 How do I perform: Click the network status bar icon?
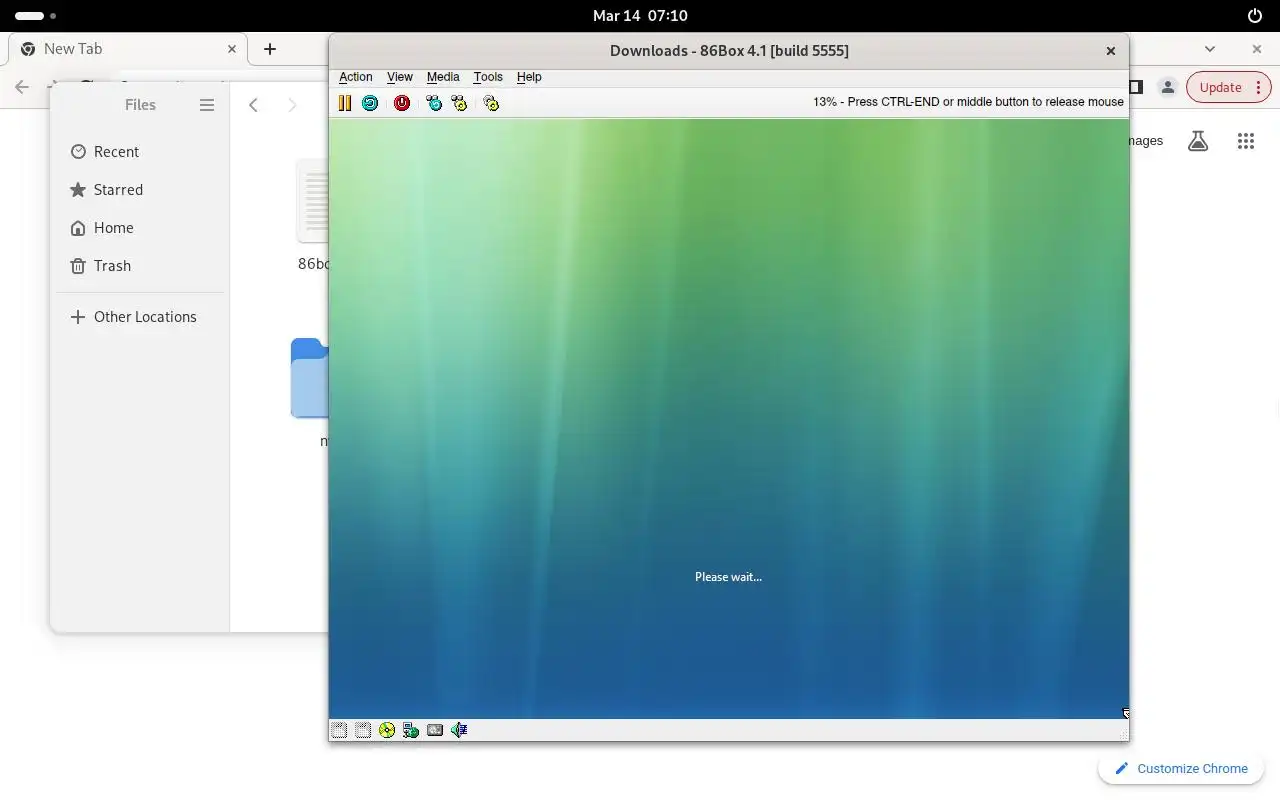pyautogui.click(x=411, y=730)
